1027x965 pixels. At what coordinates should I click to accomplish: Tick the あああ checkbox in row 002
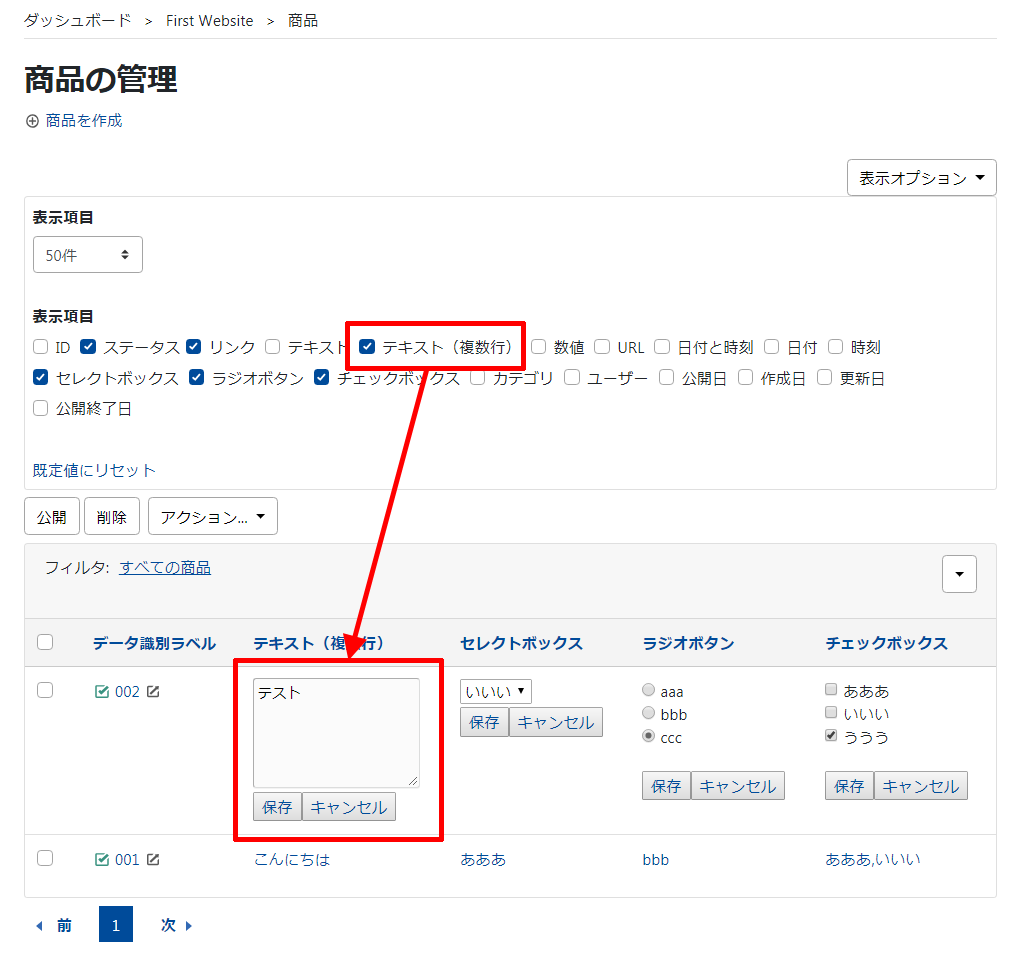click(x=831, y=690)
